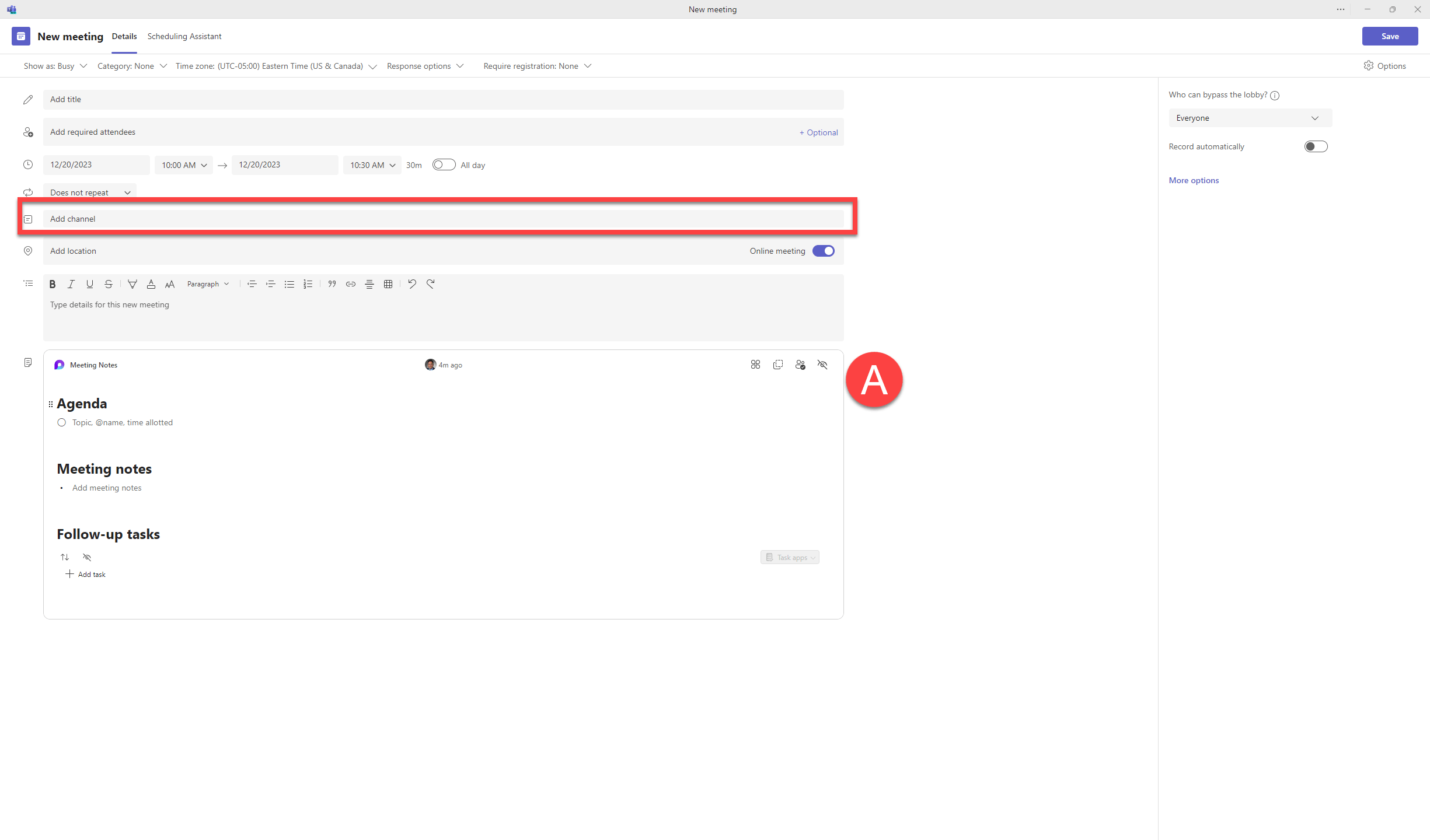Screen dimensions: 1430x840
Task: Click the Add title input field
Action: [443, 99]
